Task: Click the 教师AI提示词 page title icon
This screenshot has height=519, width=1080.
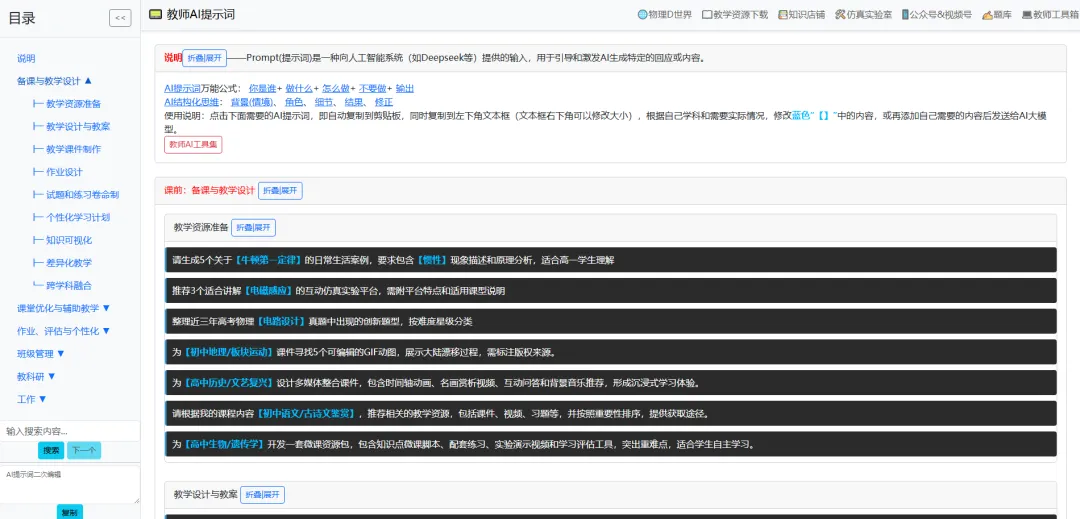Action: (156, 14)
